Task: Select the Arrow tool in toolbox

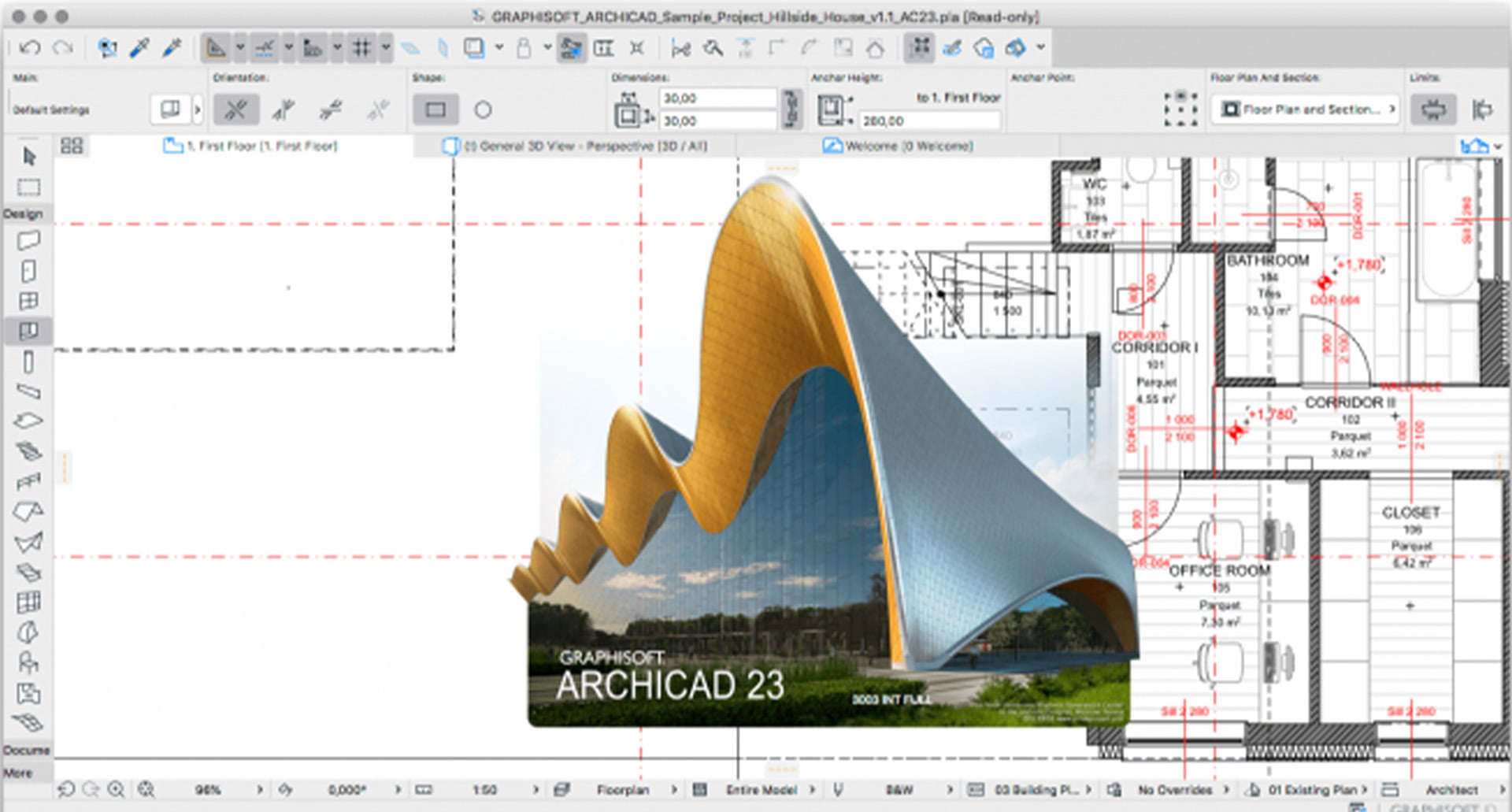Action: [29, 157]
